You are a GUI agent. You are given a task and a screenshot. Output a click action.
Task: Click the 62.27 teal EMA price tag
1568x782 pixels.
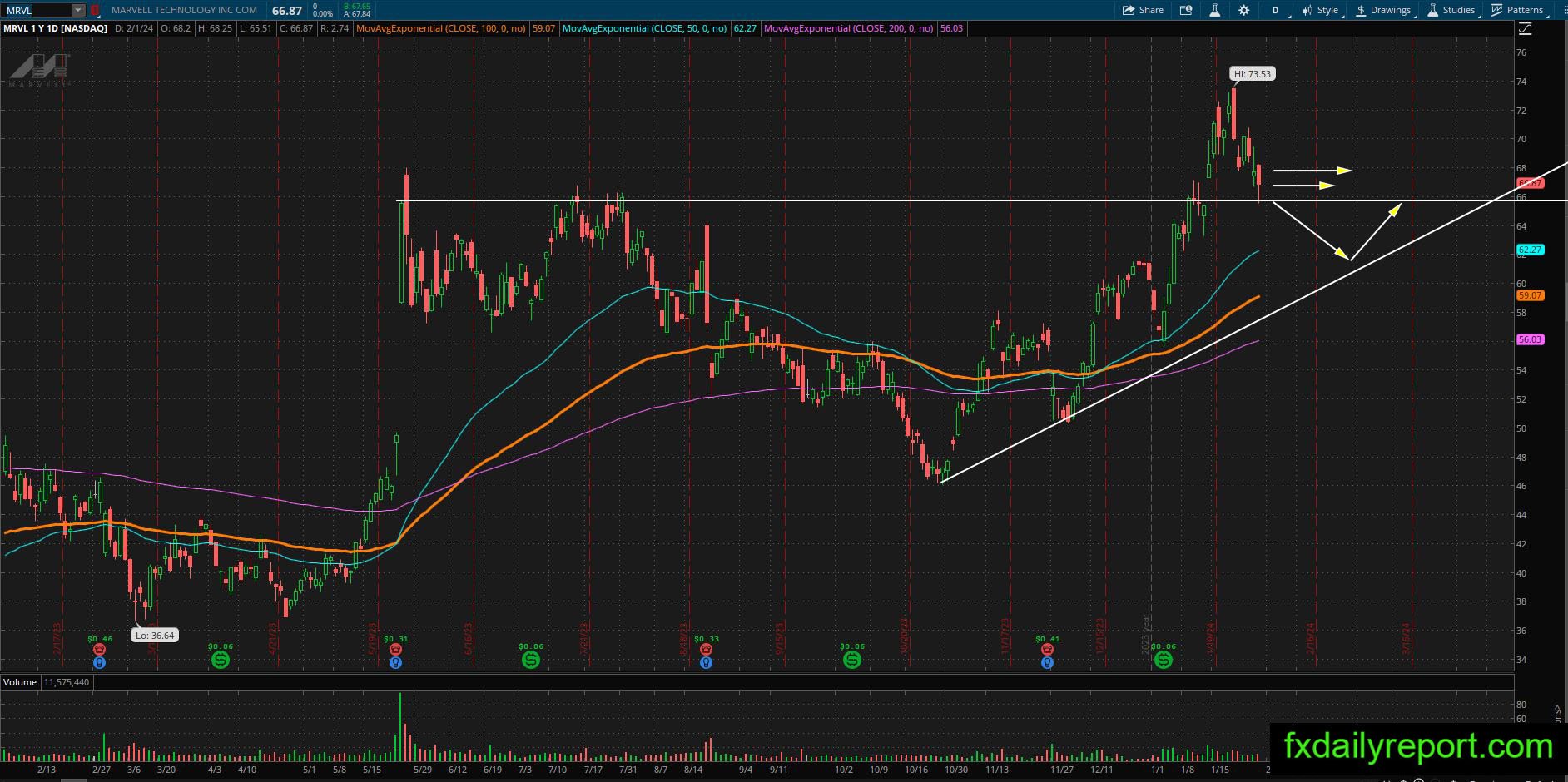1531,250
